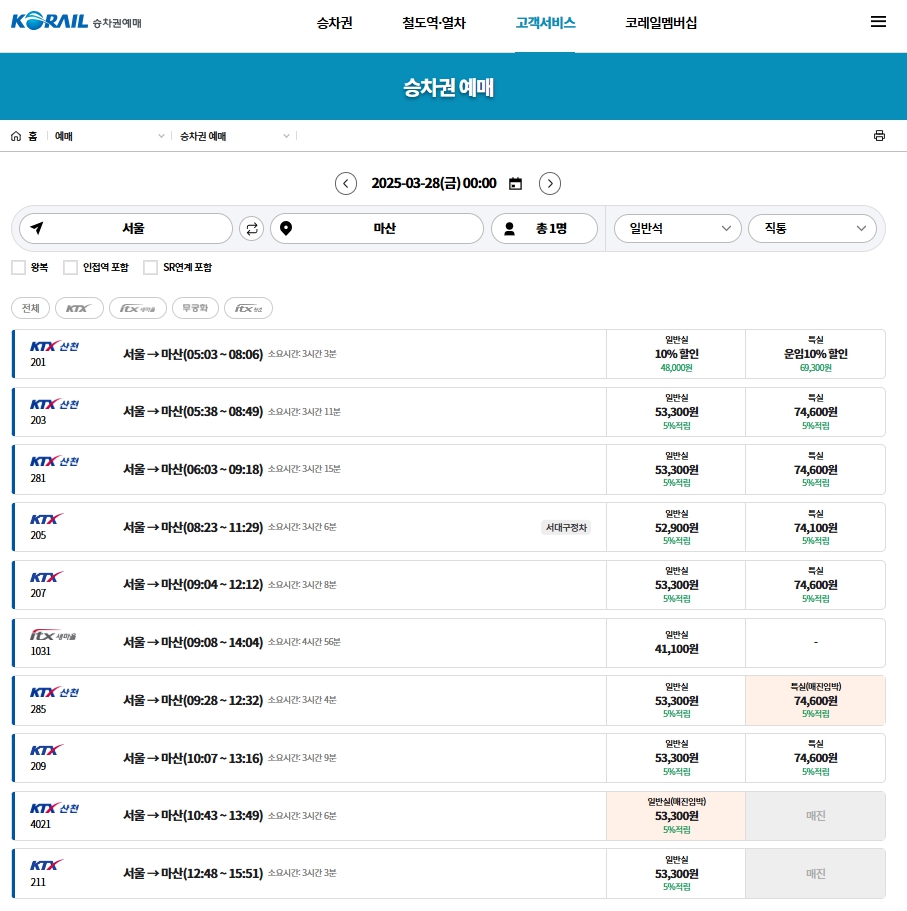Viewport: 907px width, 911px height.
Task: Select 일반실 41,100원 for train 1031
Action: 676,643
